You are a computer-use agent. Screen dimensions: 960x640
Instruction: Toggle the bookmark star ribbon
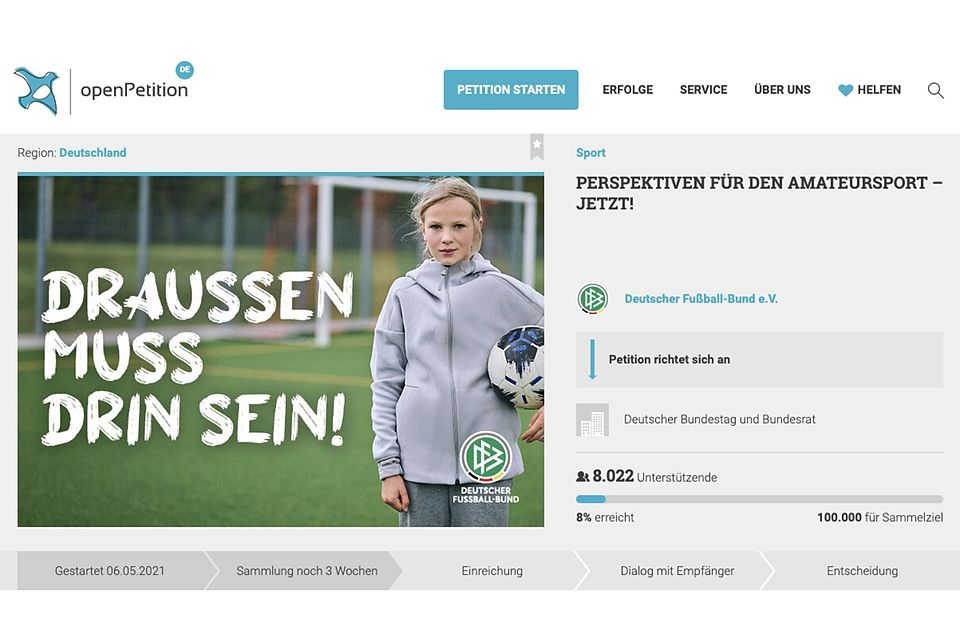click(537, 146)
